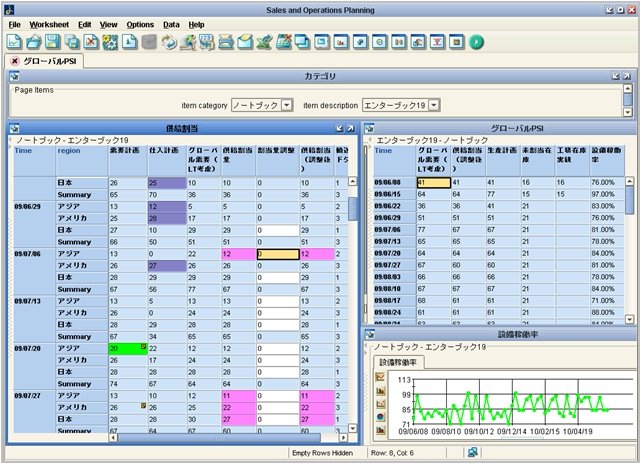Open the Data menu
This screenshot has height=464, width=641.
pos(171,25)
